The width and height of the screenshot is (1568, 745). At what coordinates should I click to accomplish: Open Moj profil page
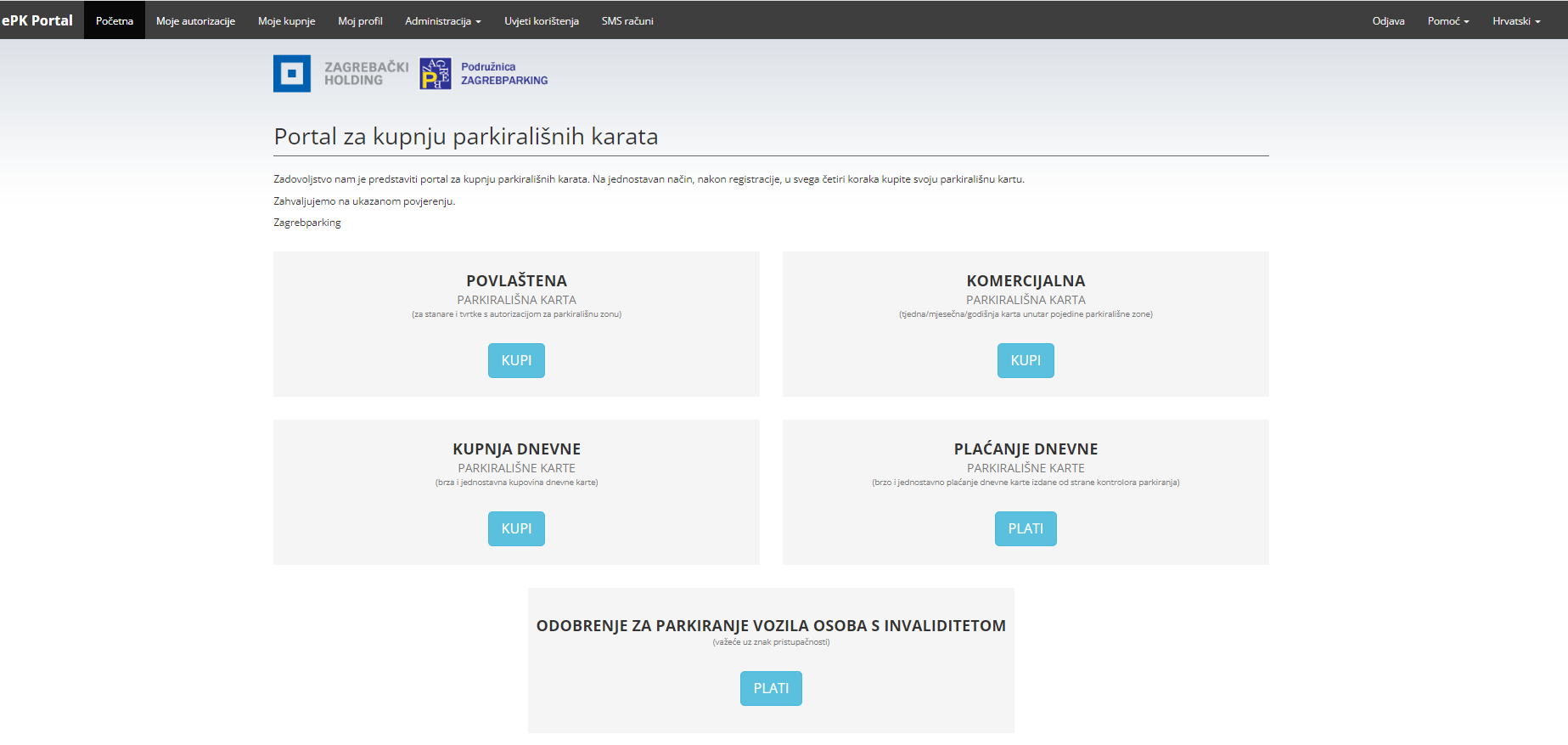360,20
